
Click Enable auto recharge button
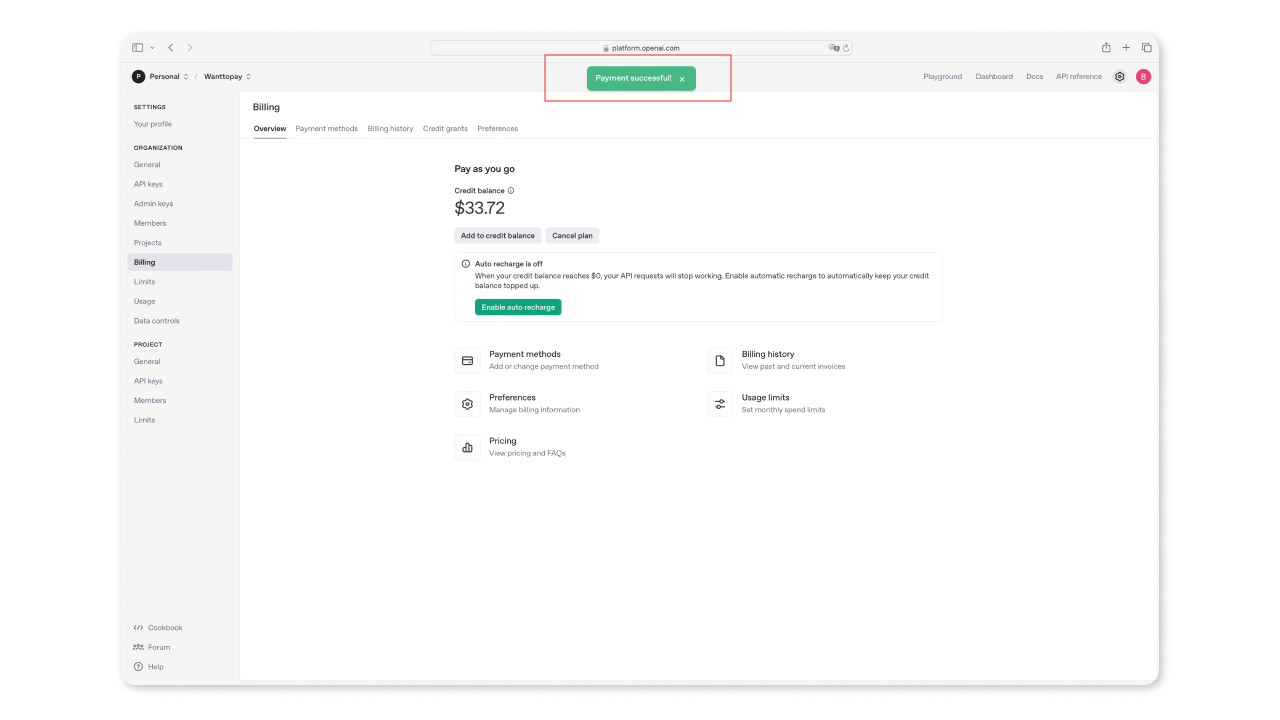point(518,307)
